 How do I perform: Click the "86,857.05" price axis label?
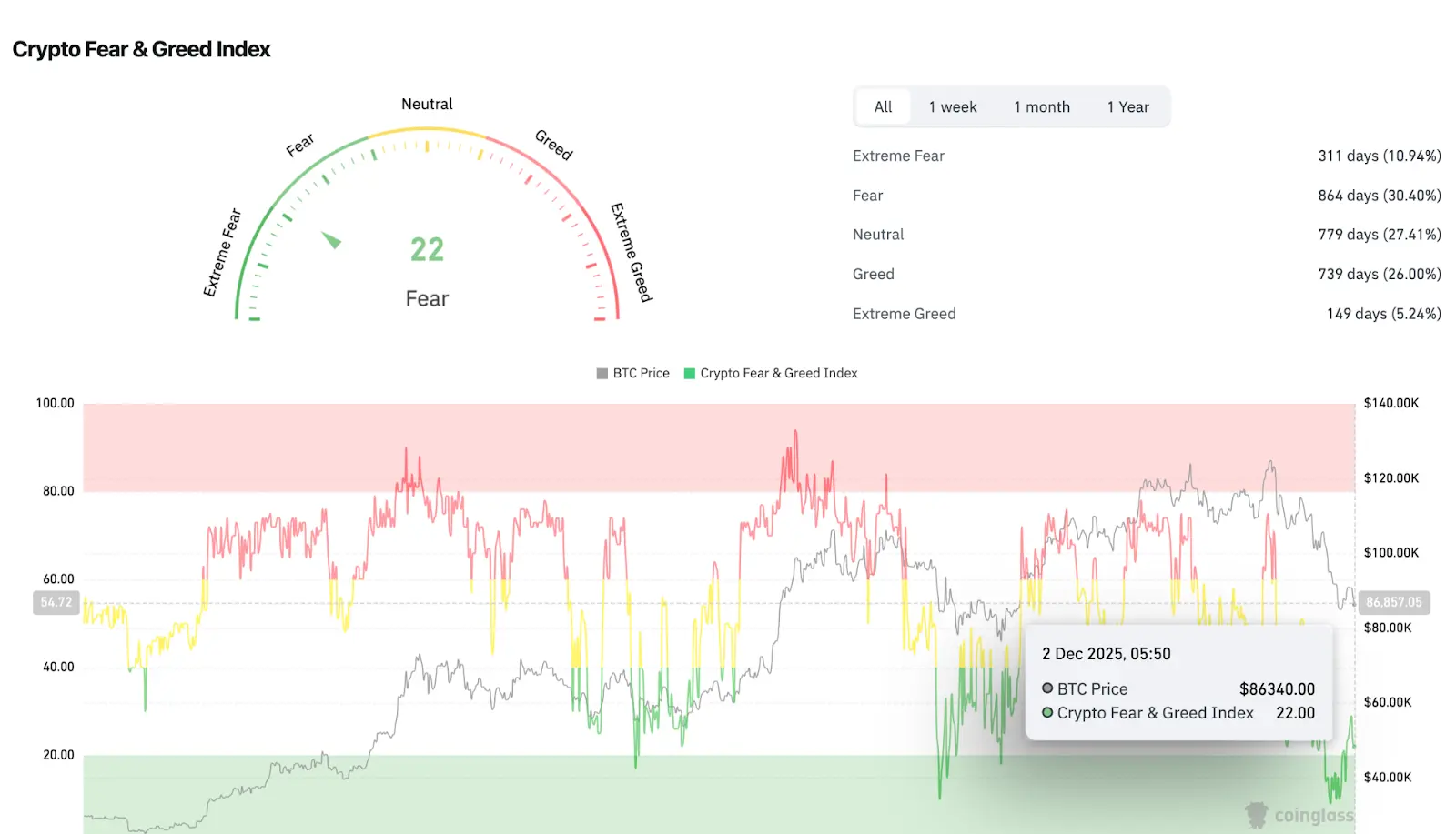click(1394, 601)
